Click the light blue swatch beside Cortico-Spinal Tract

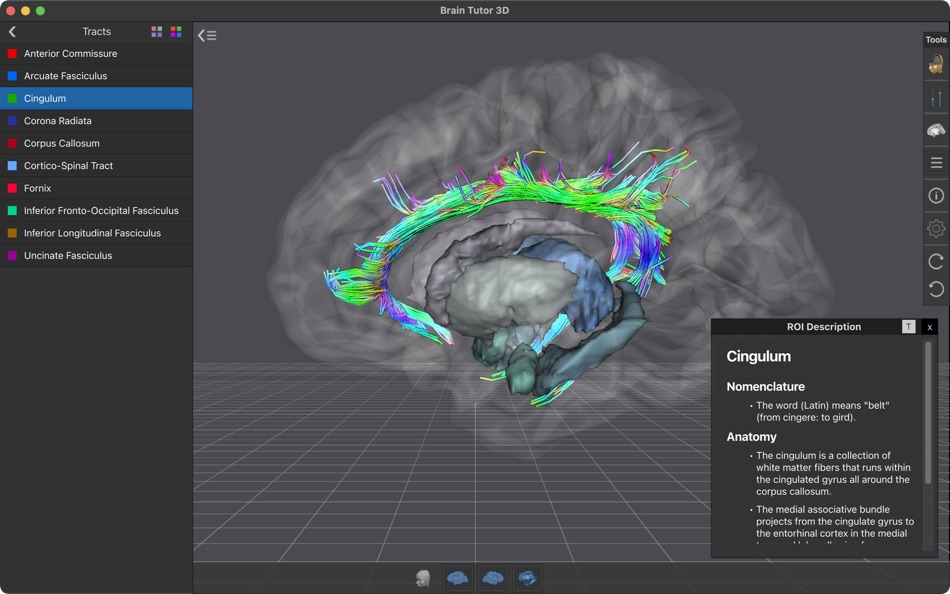click(12, 166)
